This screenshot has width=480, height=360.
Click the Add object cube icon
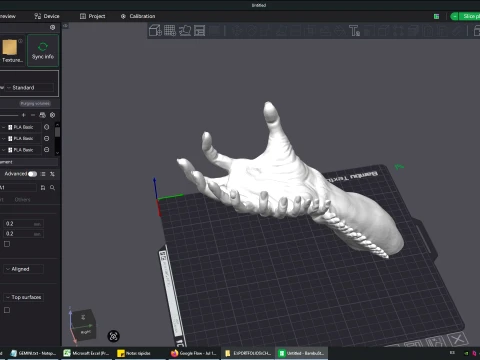(155, 31)
